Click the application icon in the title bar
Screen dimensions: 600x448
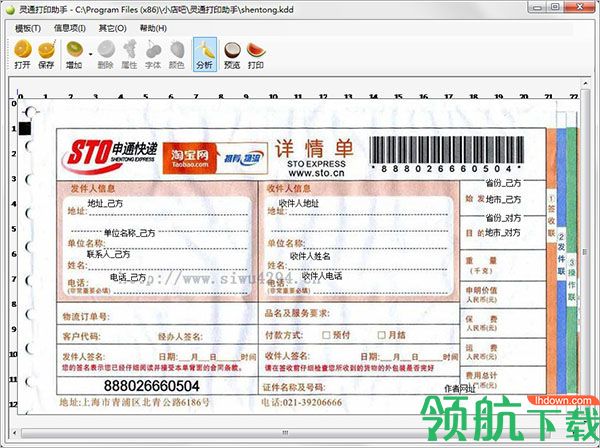click(x=10, y=10)
